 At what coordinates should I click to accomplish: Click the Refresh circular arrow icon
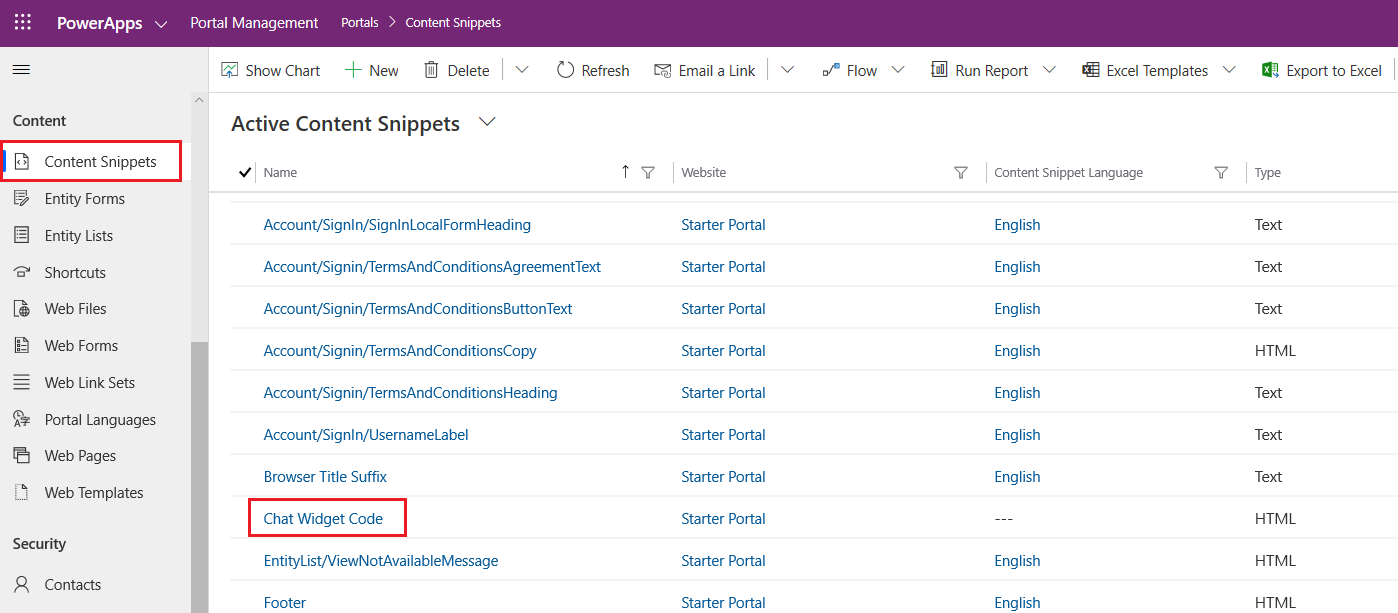click(x=565, y=70)
